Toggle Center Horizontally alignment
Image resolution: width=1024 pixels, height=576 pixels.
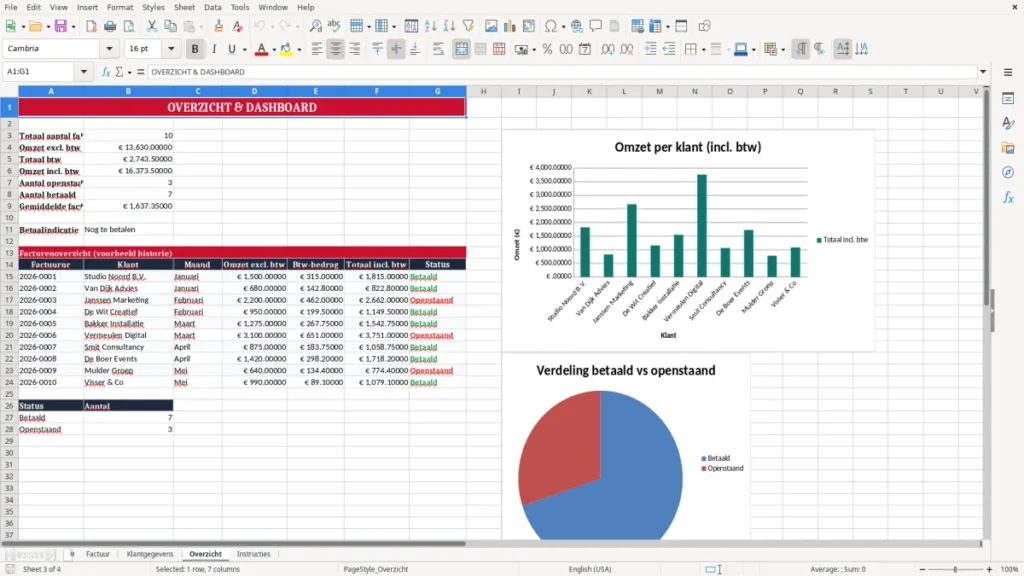click(336, 49)
